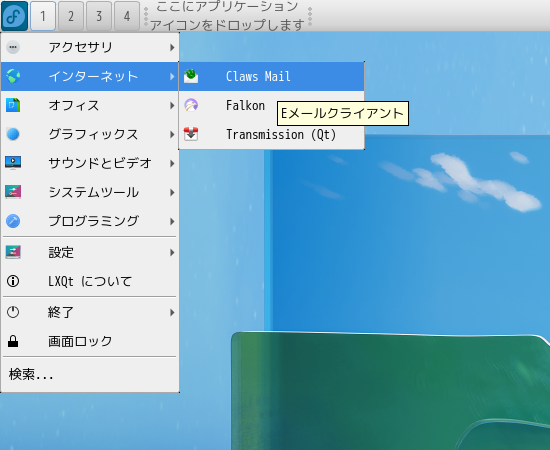Expand the アクセサリ submenu arrow
The image size is (550, 450).
point(172,47)
